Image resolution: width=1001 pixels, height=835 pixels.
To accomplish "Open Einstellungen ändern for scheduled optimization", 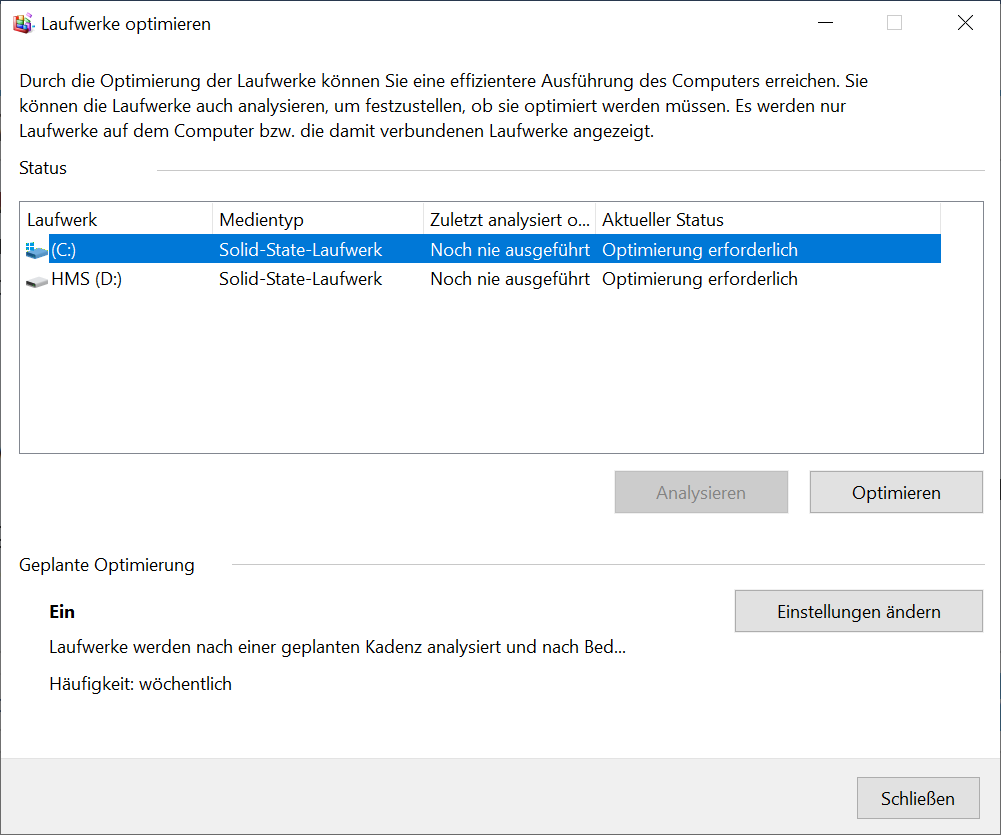I will (x=859, y=612).
